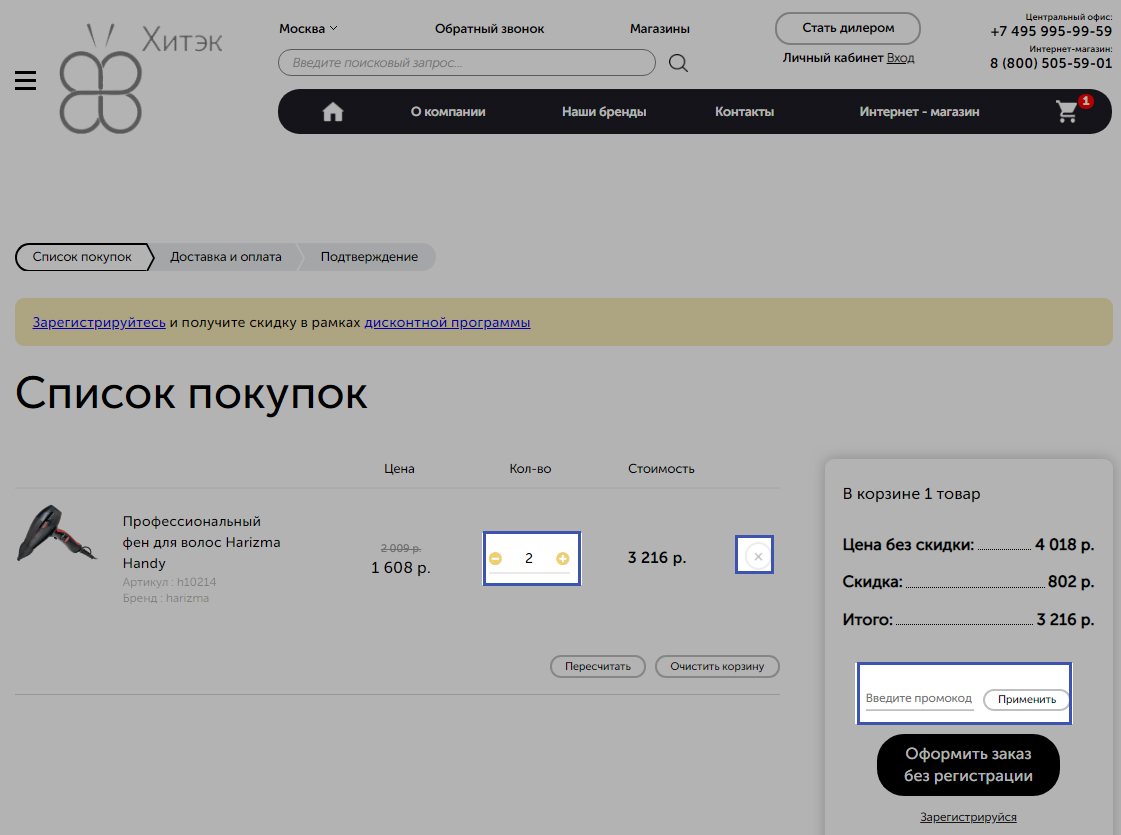This screenshot has height=835, width=1121.
Task: Click the Пересчитать button
Action: [x=598, y=667]
